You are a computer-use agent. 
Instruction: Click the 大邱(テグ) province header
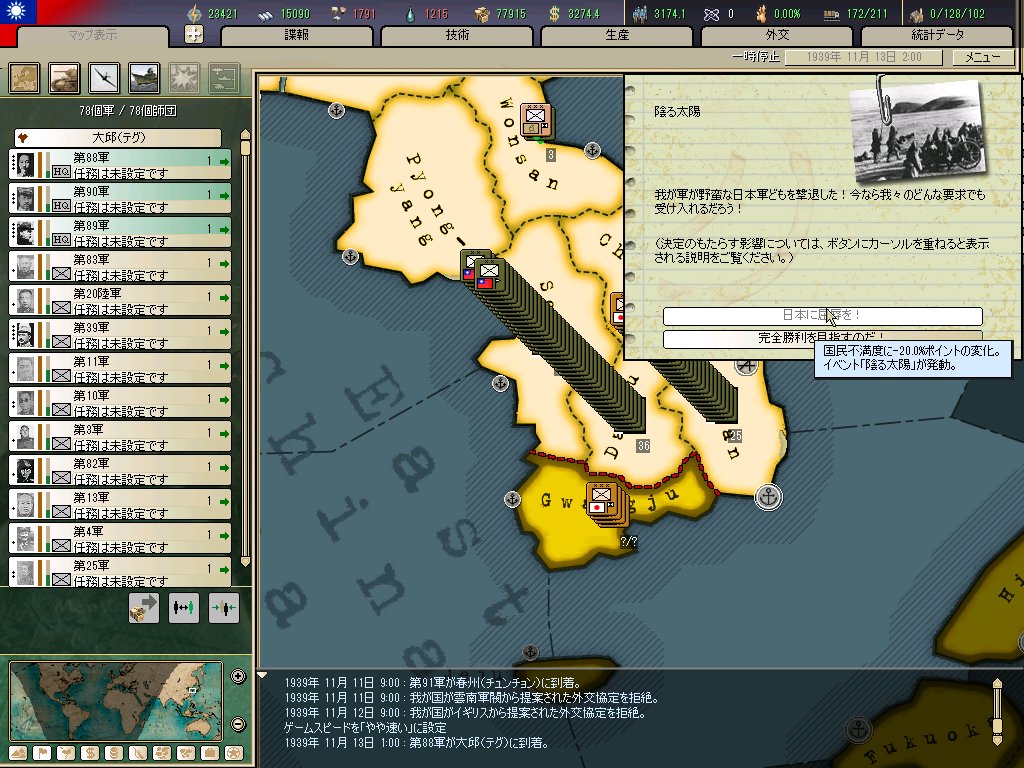pyautogui.click(x=118, y=138)
